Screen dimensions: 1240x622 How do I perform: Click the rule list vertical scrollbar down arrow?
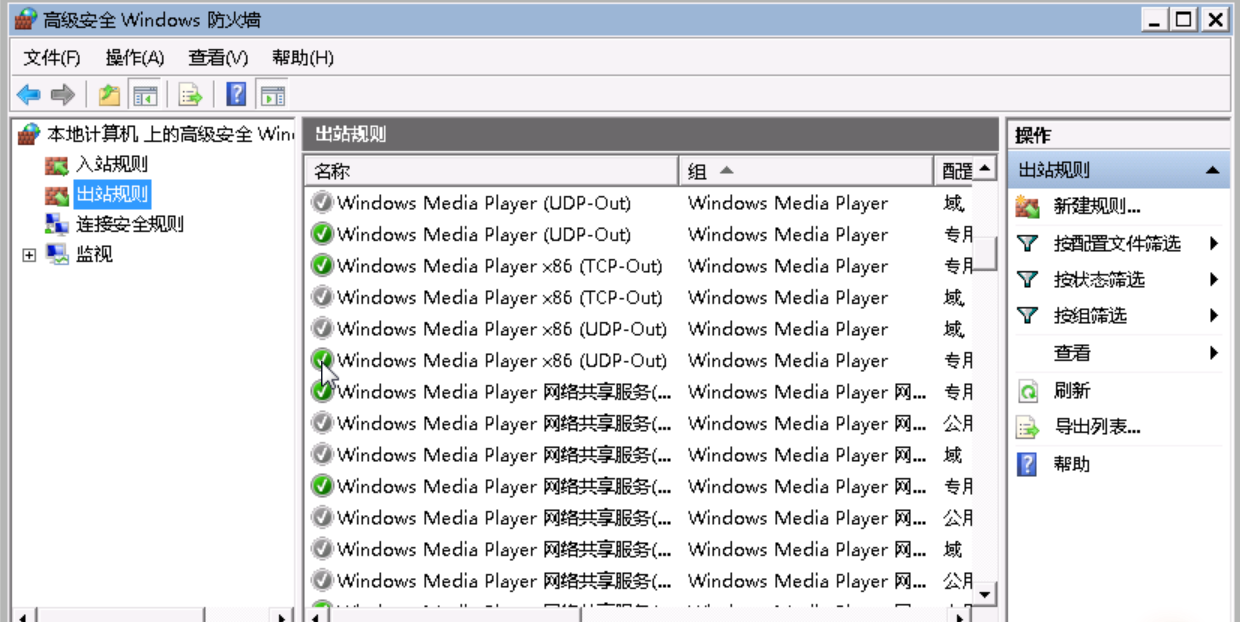[x=986, y=594]
